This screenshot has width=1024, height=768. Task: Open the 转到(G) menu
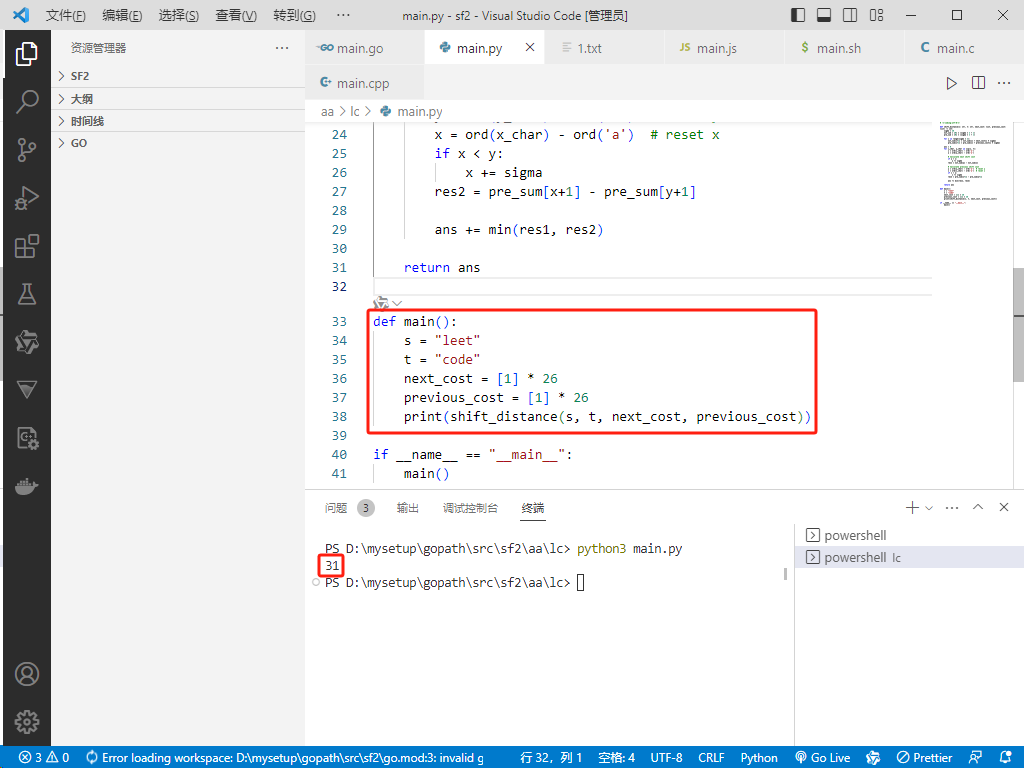pyautogui.click(x=294, y=15)
